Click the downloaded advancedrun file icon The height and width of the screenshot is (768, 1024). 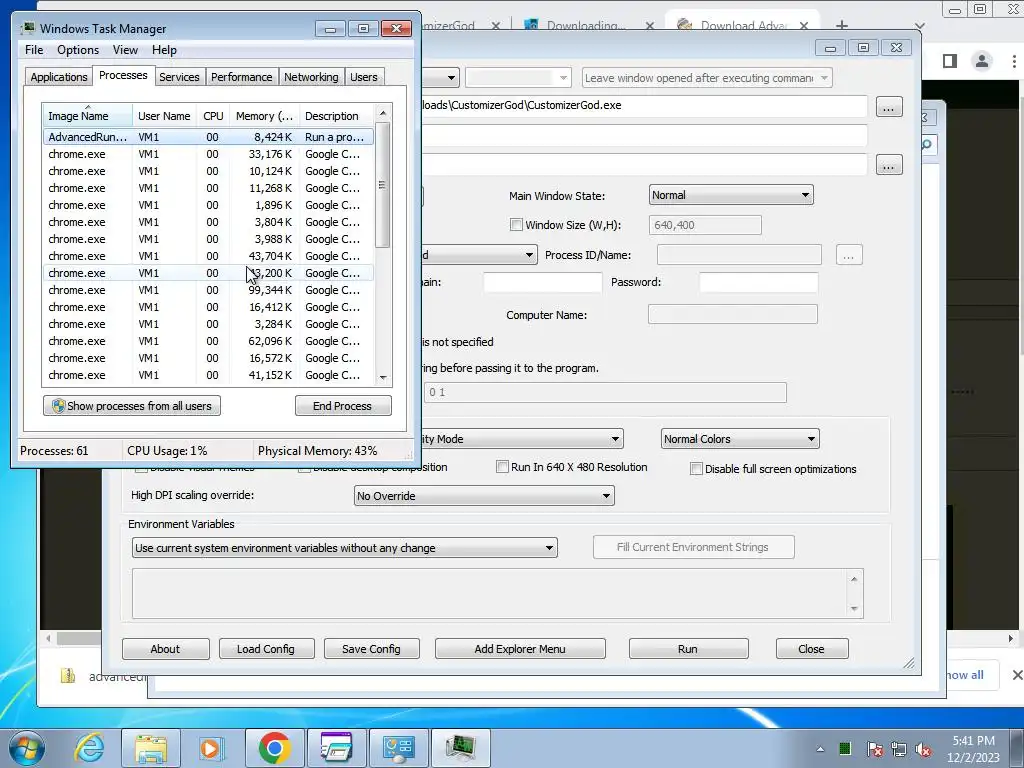coord(67,676)
